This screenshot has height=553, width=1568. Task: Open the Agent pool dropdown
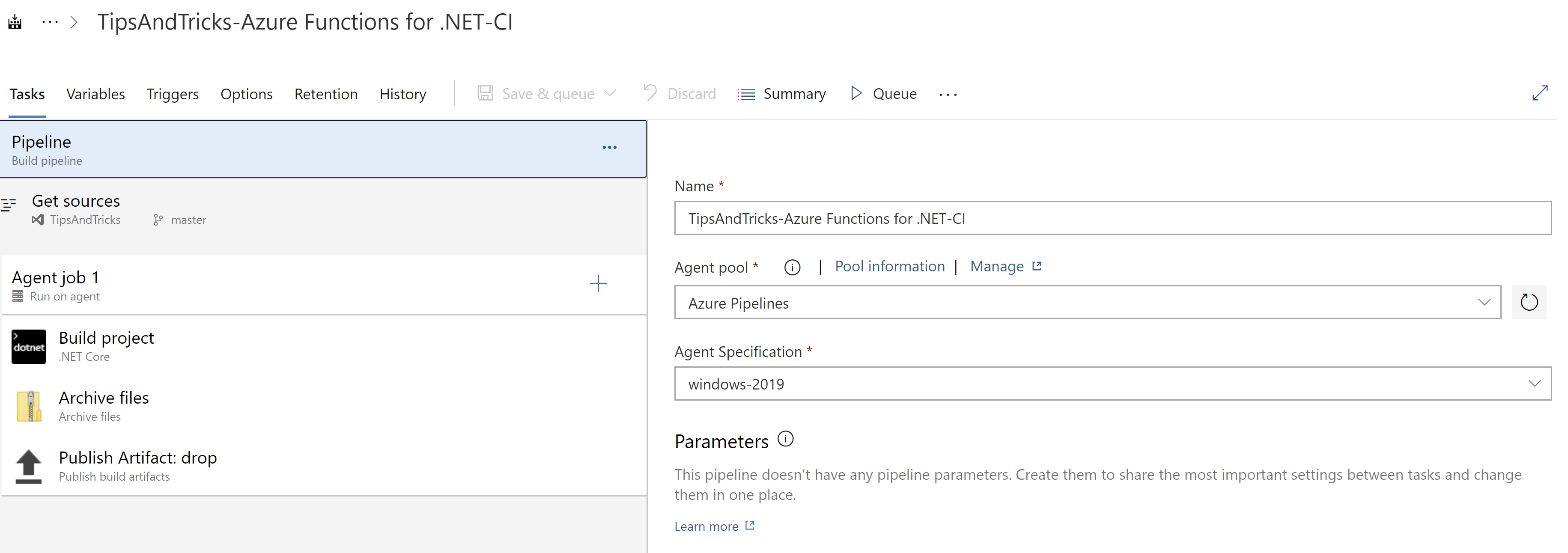coord(1087,302)
